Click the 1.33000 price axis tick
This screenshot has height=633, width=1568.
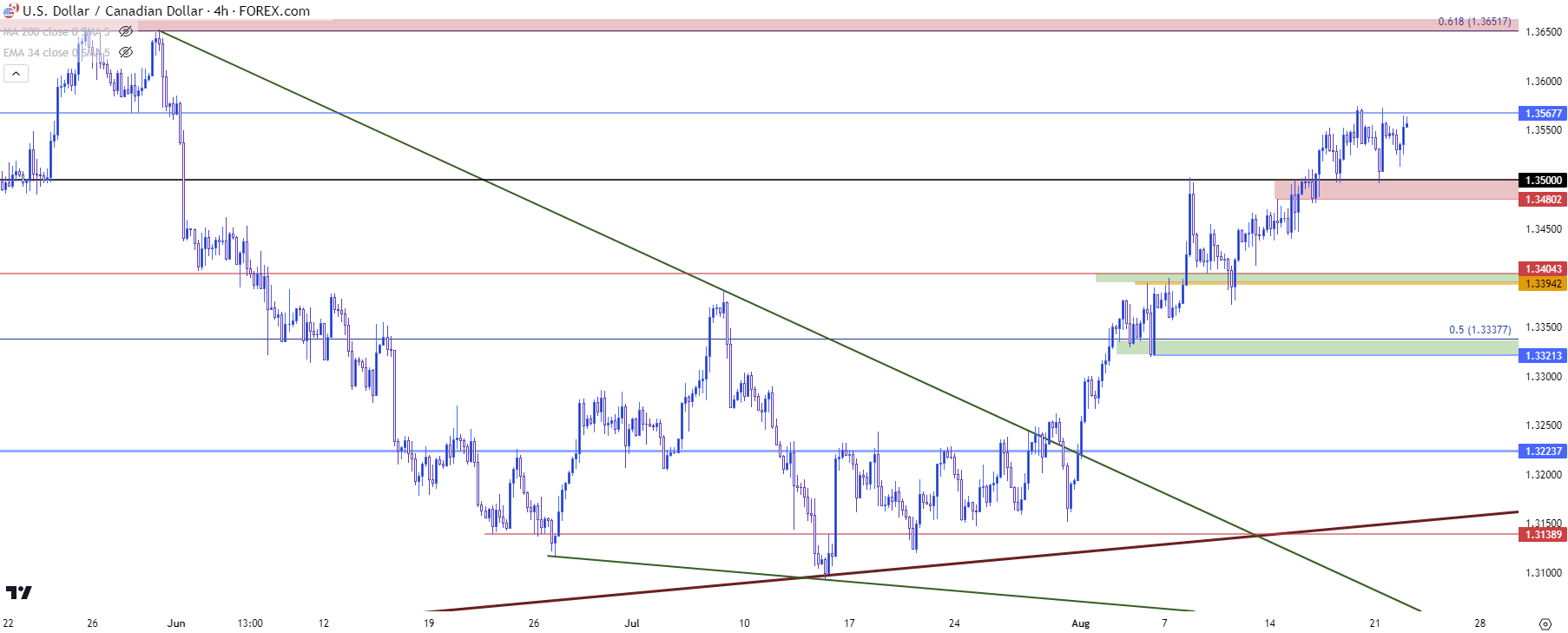tap(1543, 377)
